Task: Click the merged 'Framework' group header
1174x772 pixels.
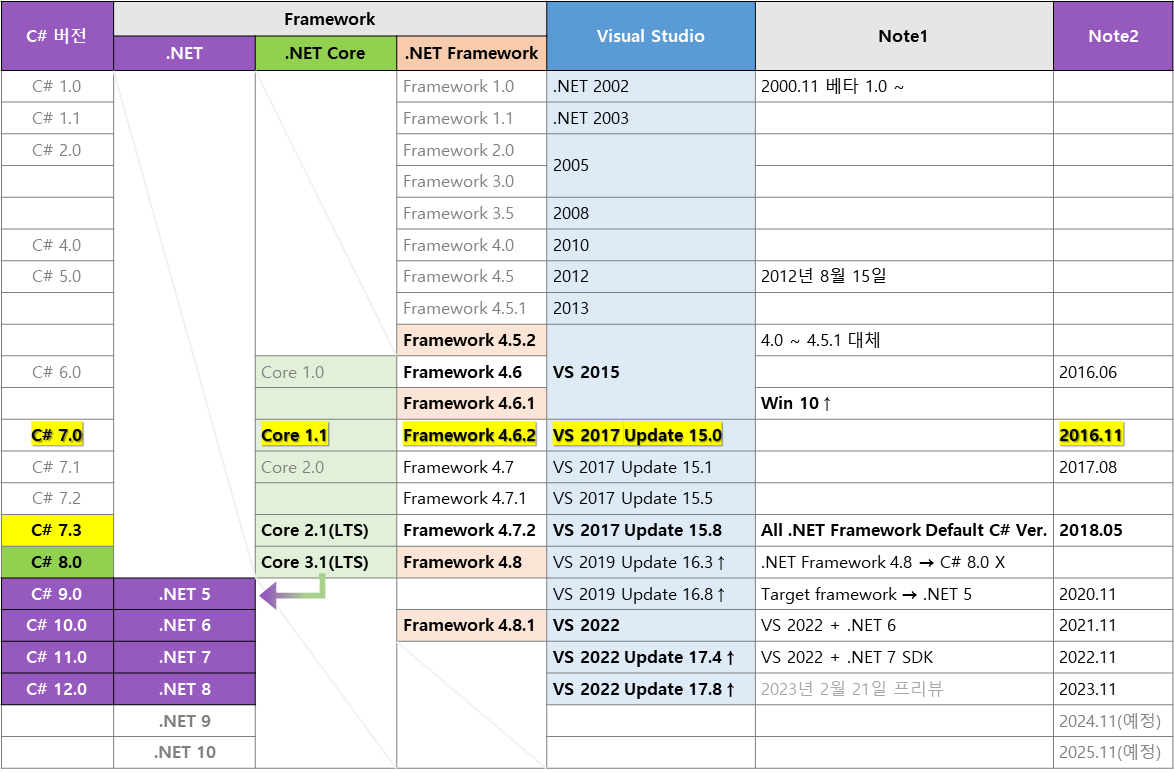Action: [329, 19]
